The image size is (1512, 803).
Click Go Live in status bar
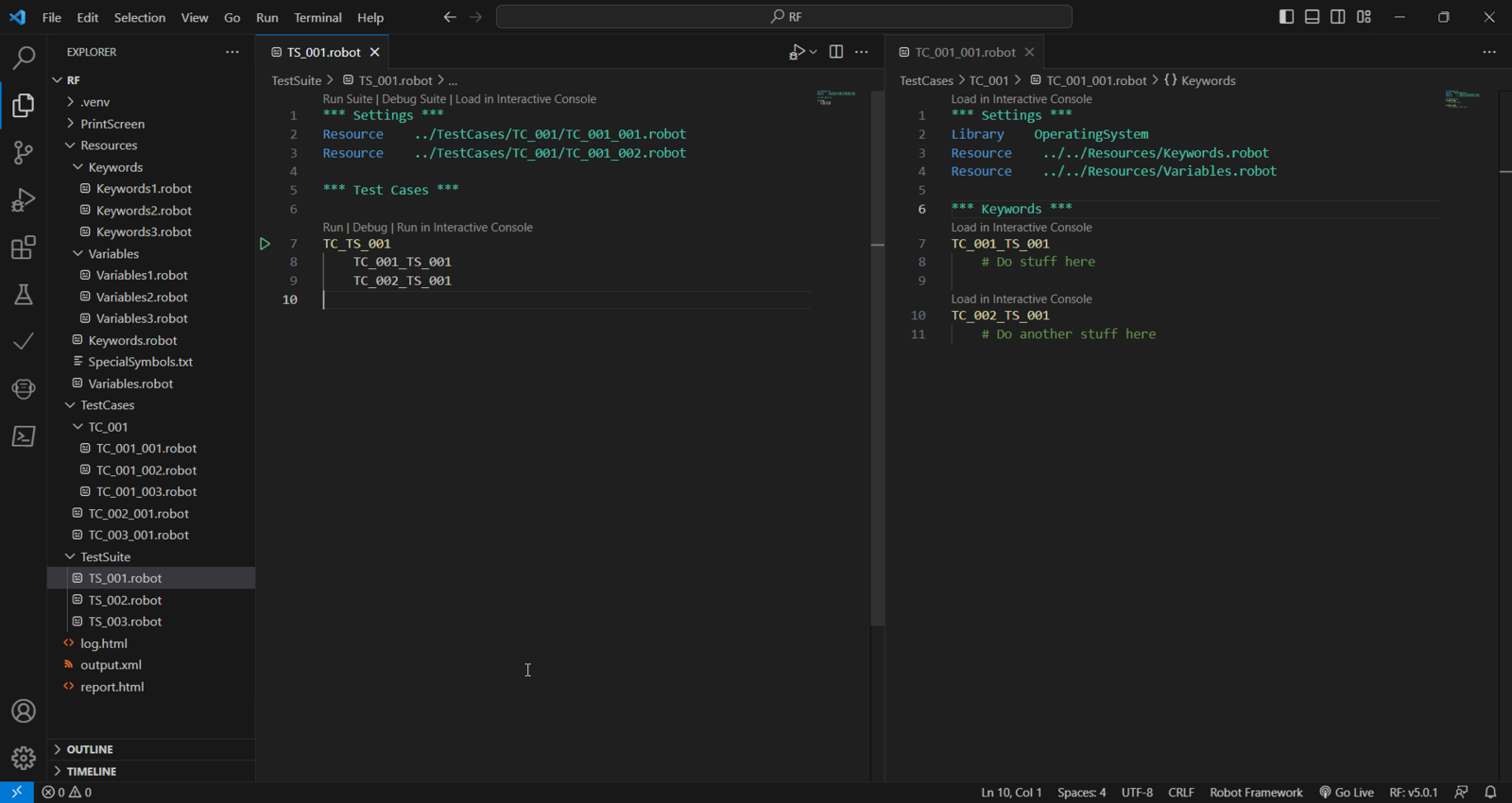point(1347,793)
